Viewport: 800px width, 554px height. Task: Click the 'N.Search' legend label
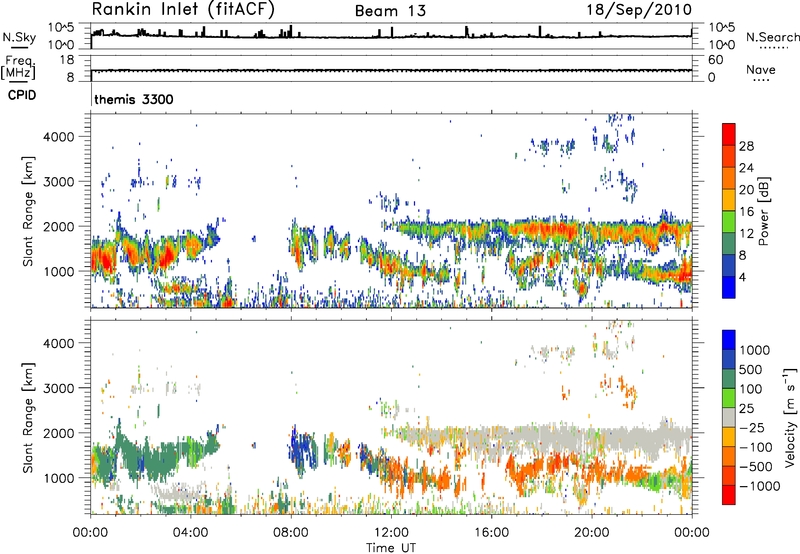[772, 37]
